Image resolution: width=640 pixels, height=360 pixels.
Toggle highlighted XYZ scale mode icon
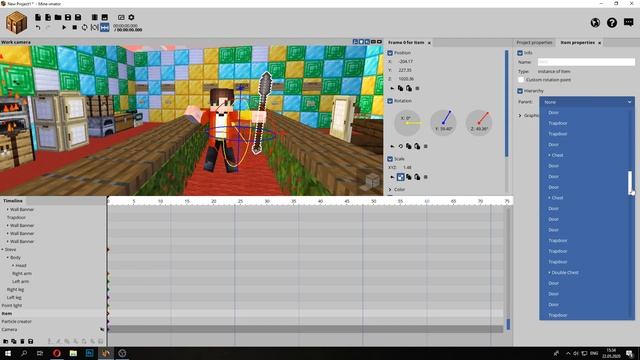click(x=400, y=177)
